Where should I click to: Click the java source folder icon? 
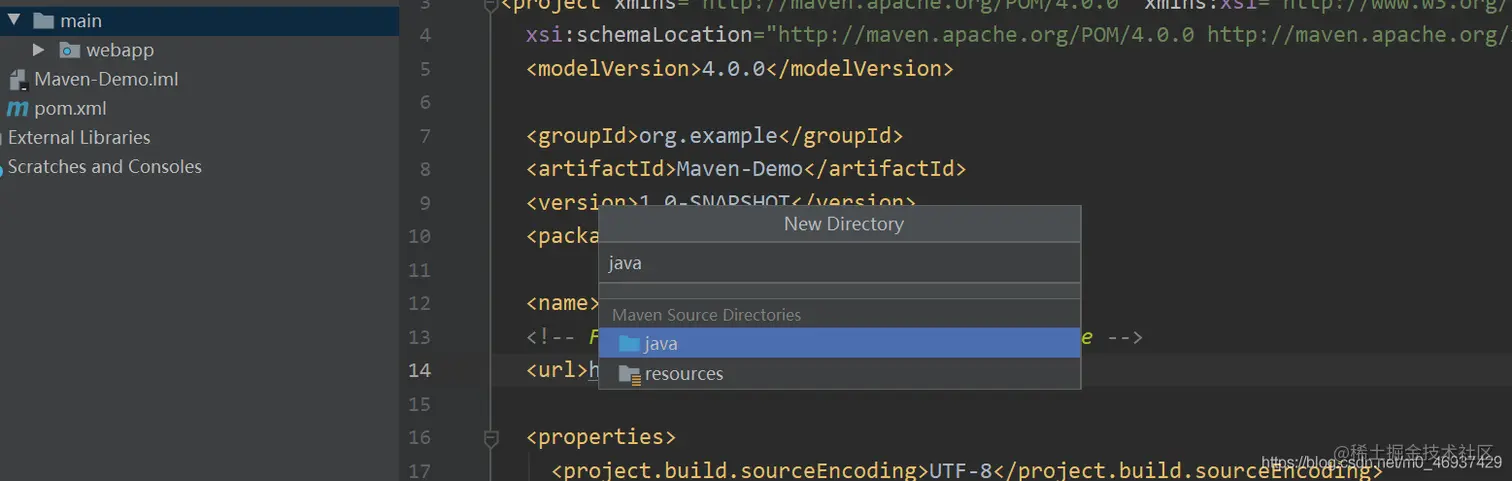coord(629,343)
